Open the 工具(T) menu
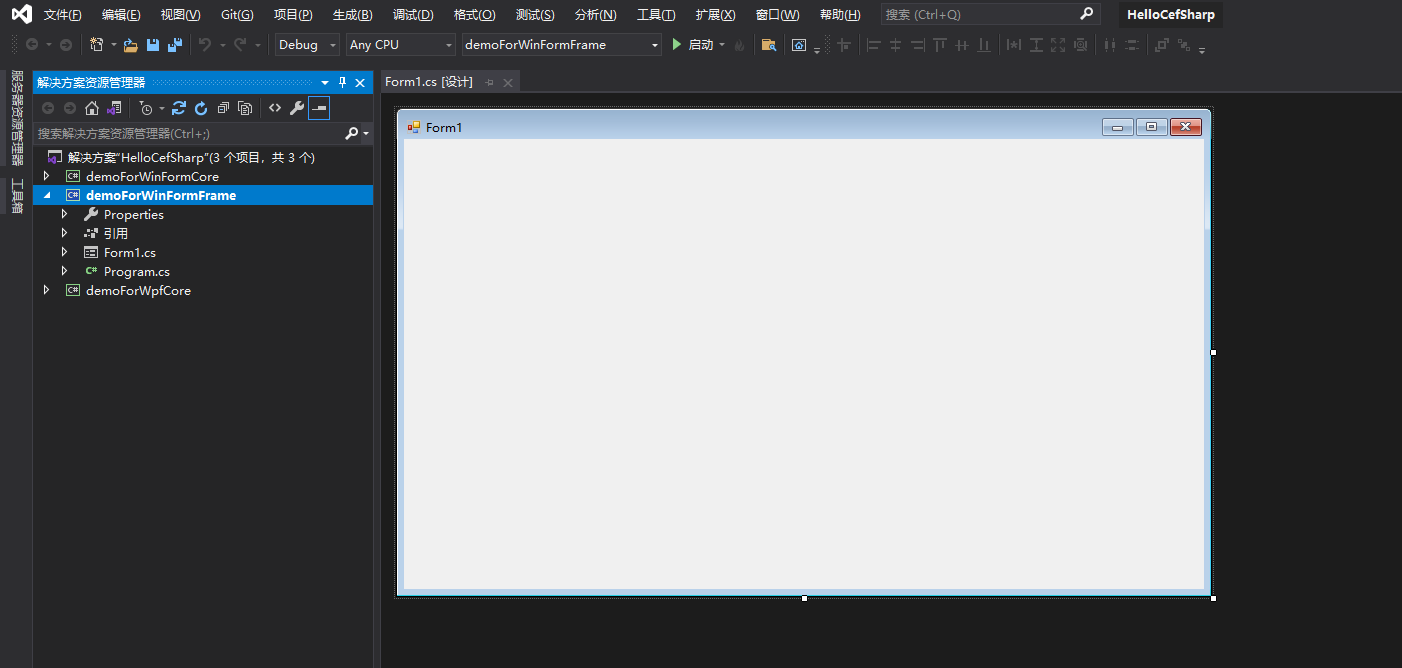Screen dimensions: 1402x668 point(656,15)
